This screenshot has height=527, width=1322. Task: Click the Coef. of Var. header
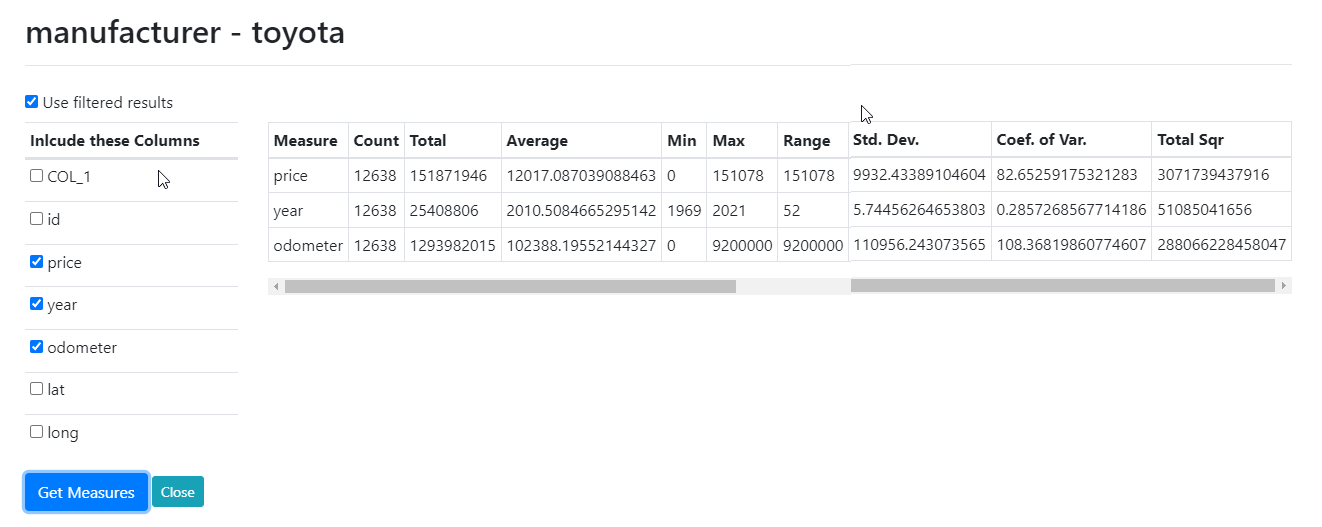[1041, 140]
